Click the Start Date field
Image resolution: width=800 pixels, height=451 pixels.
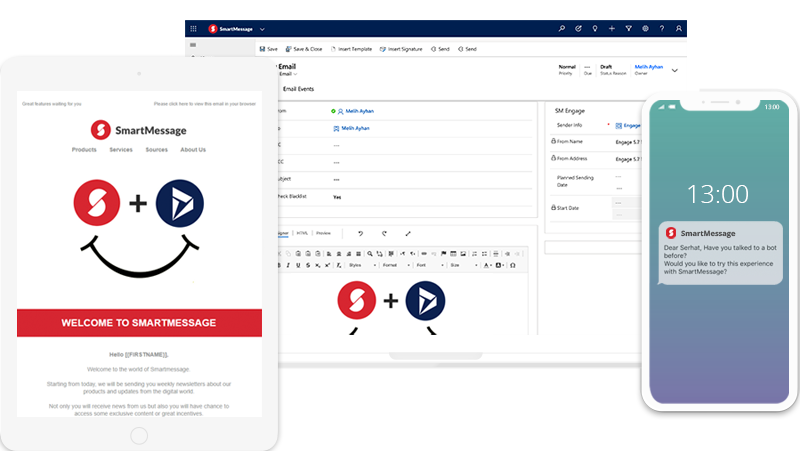pyautogui.click(x=627, y=208)
